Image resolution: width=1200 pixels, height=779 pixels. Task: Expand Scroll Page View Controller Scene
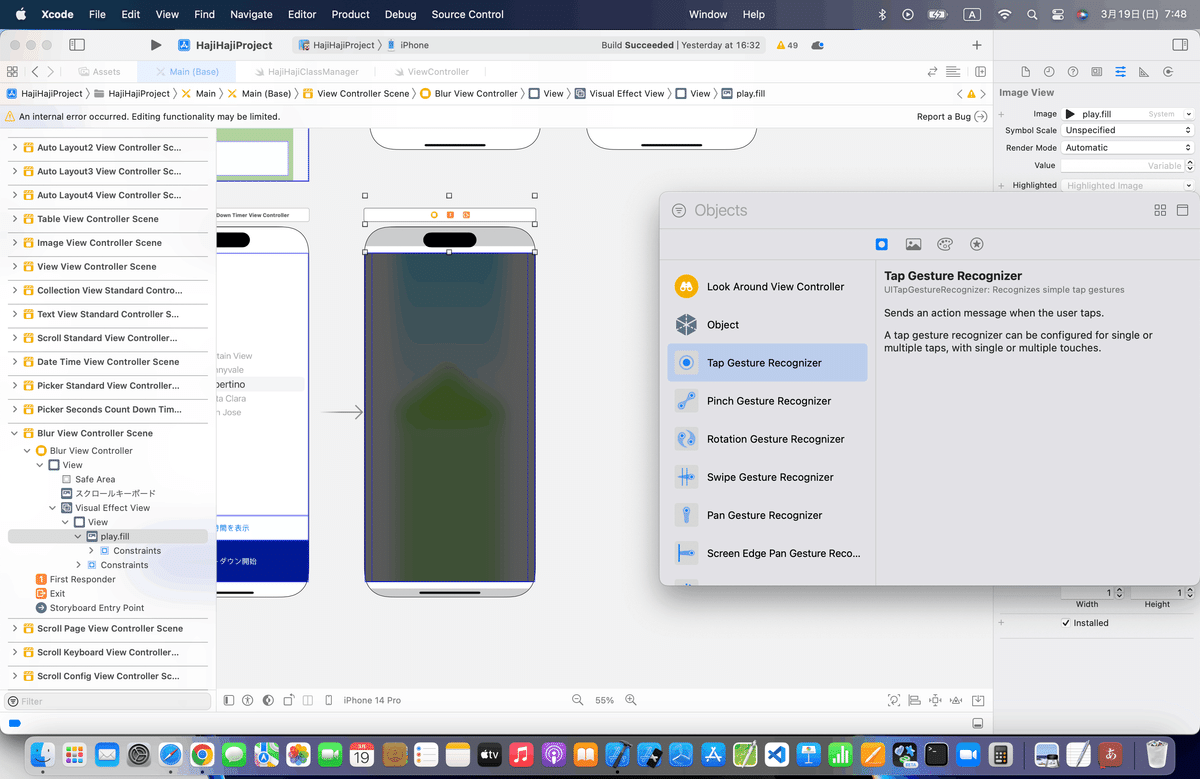pyautogui.click(x=15, y=629)
